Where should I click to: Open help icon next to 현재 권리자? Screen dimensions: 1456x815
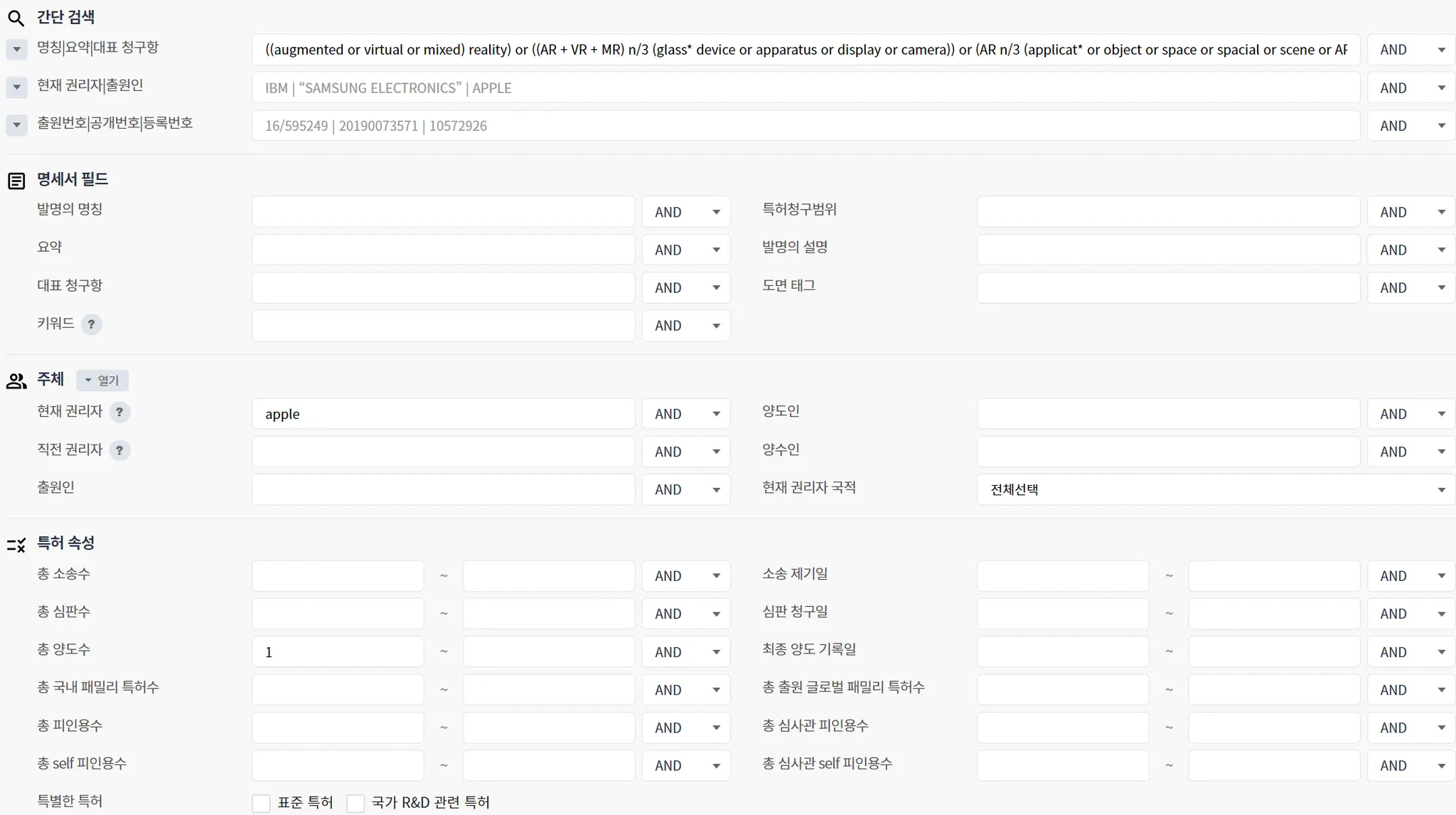[119, 412]
